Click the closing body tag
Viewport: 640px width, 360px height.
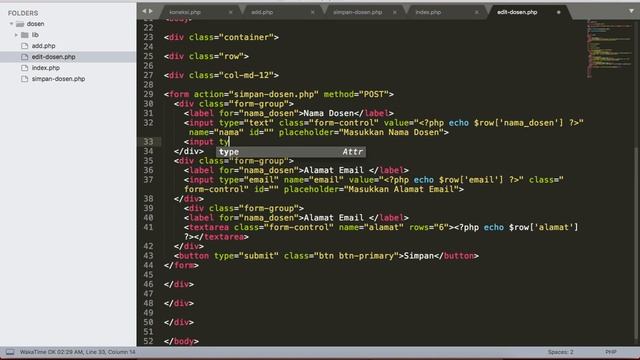[181, 341]
